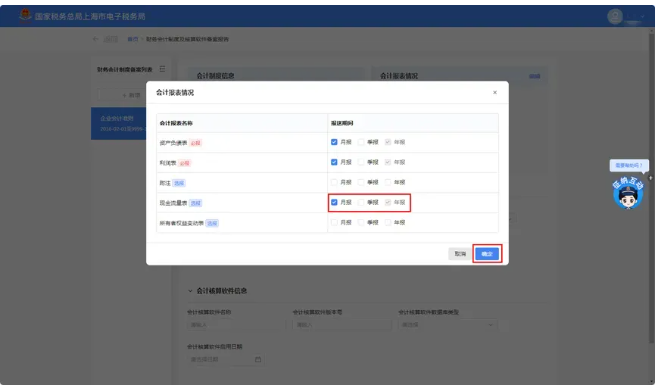Cancel the dialog with the 取消 button
659x388 pixels.
point(460,254)
